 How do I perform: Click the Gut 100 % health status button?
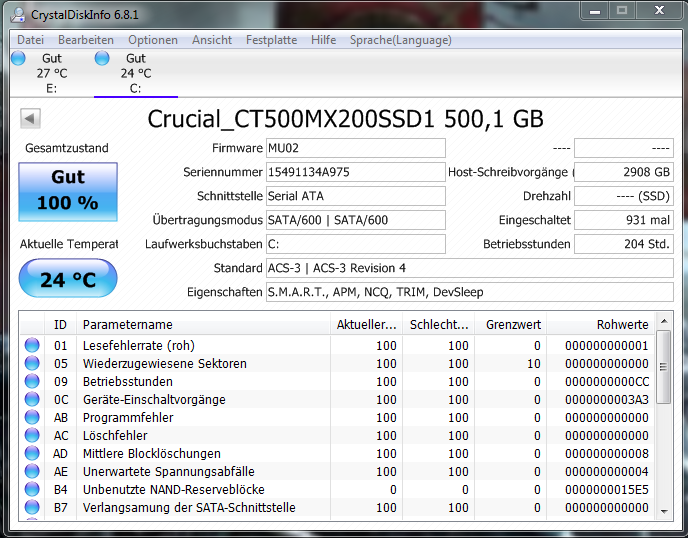68,191
